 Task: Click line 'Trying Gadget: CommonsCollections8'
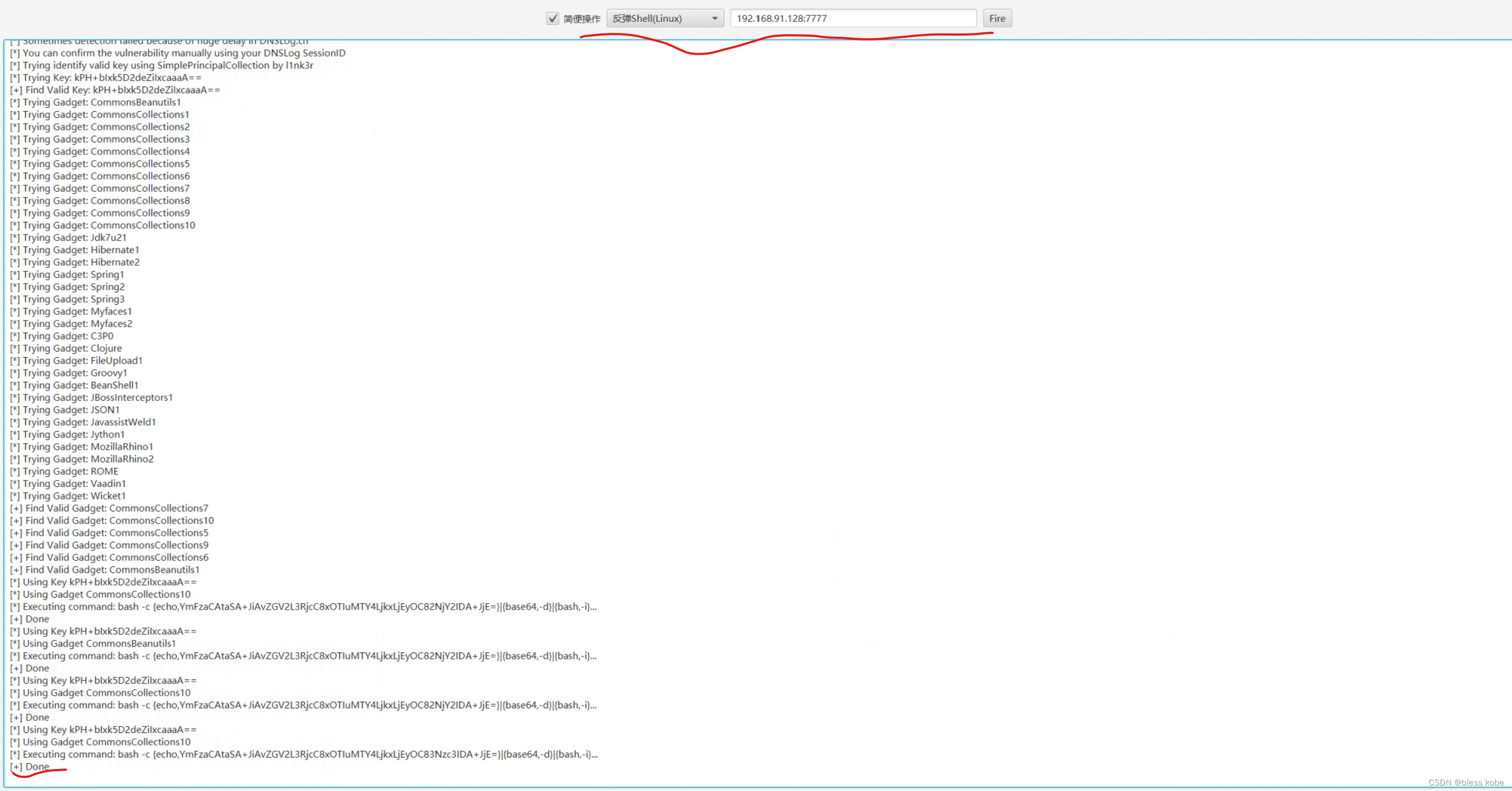pyautogui.click(x=100, y=200)
